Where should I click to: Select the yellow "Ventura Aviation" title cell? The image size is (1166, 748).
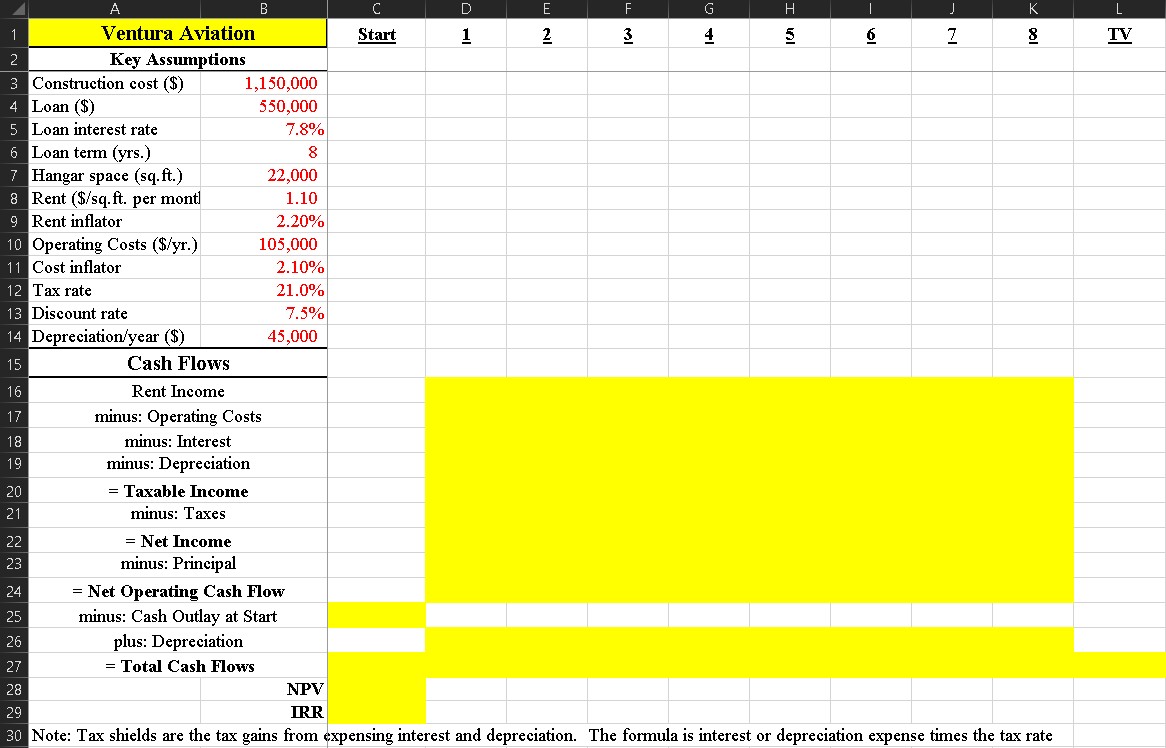click(178, 33)
